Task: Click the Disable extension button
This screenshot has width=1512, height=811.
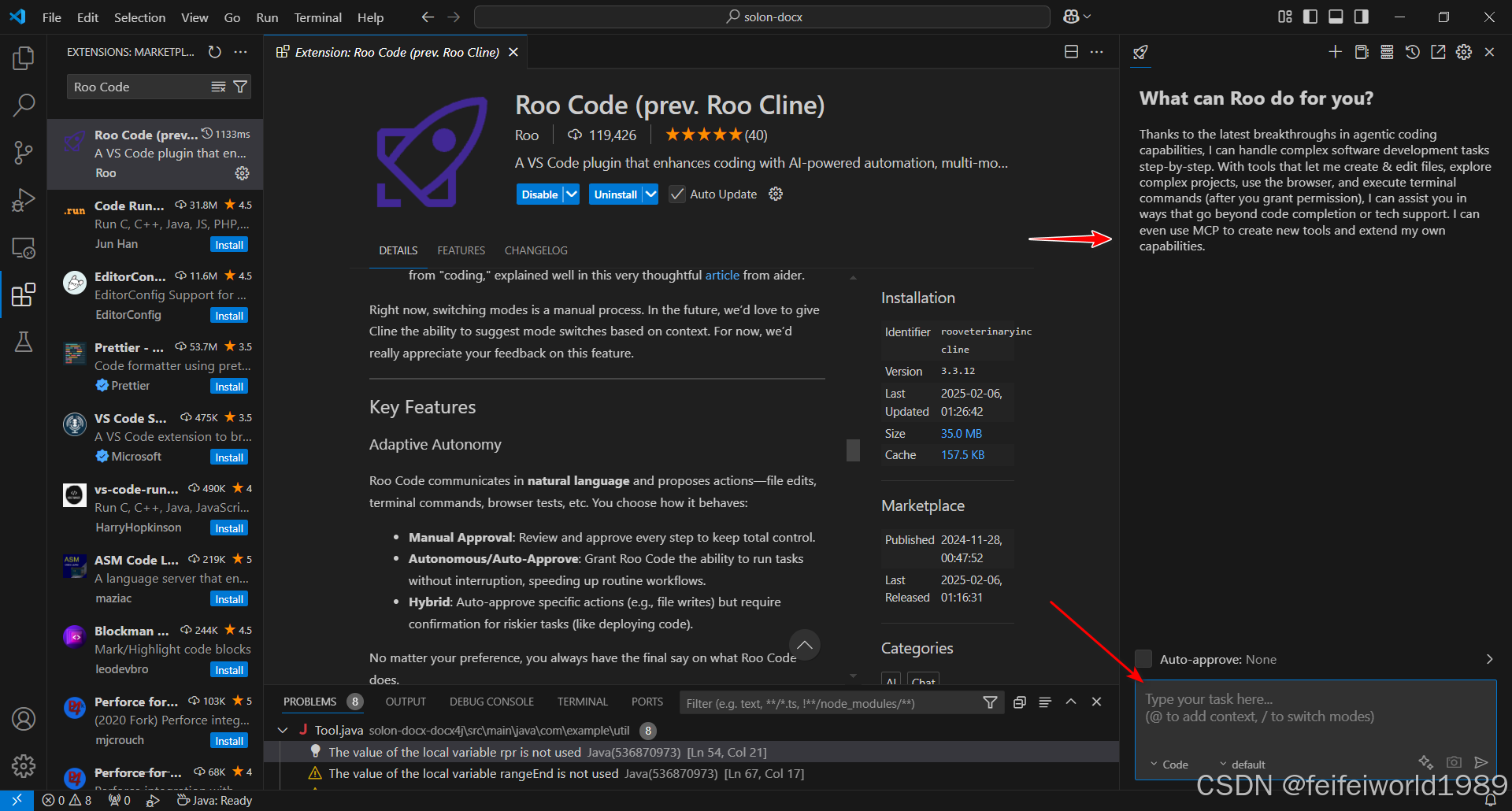Action: (539, 194)
